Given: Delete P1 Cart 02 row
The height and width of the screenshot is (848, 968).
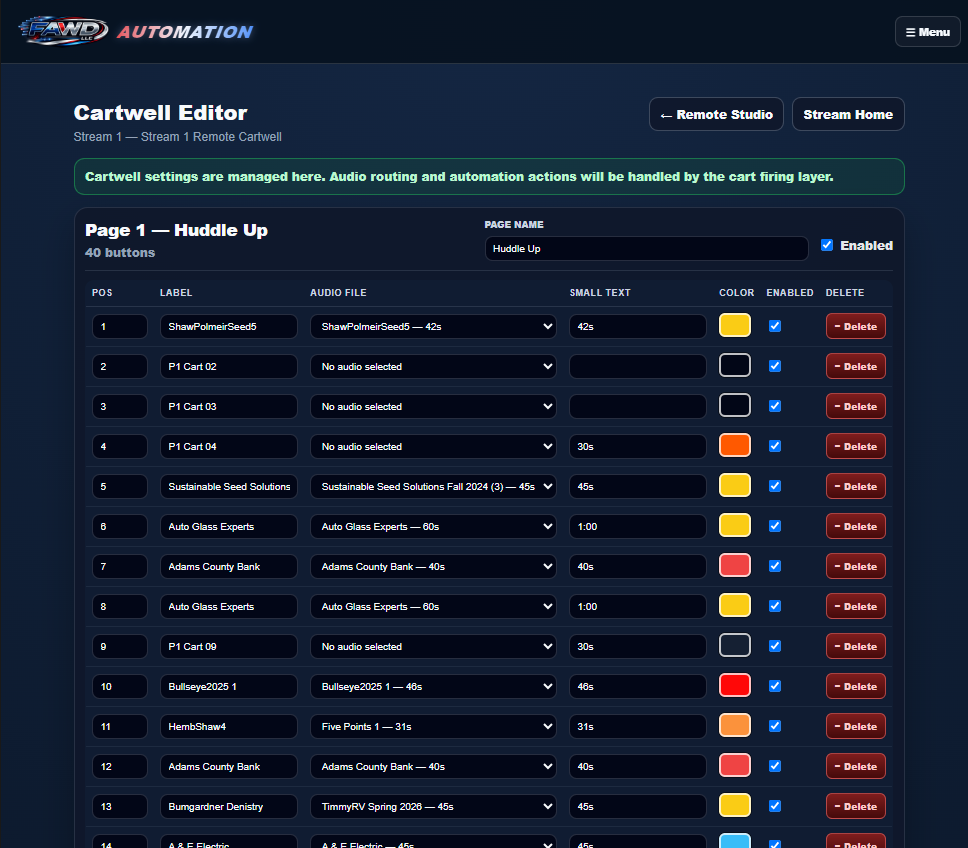Looking at the screenshot, I should (856, 367).
